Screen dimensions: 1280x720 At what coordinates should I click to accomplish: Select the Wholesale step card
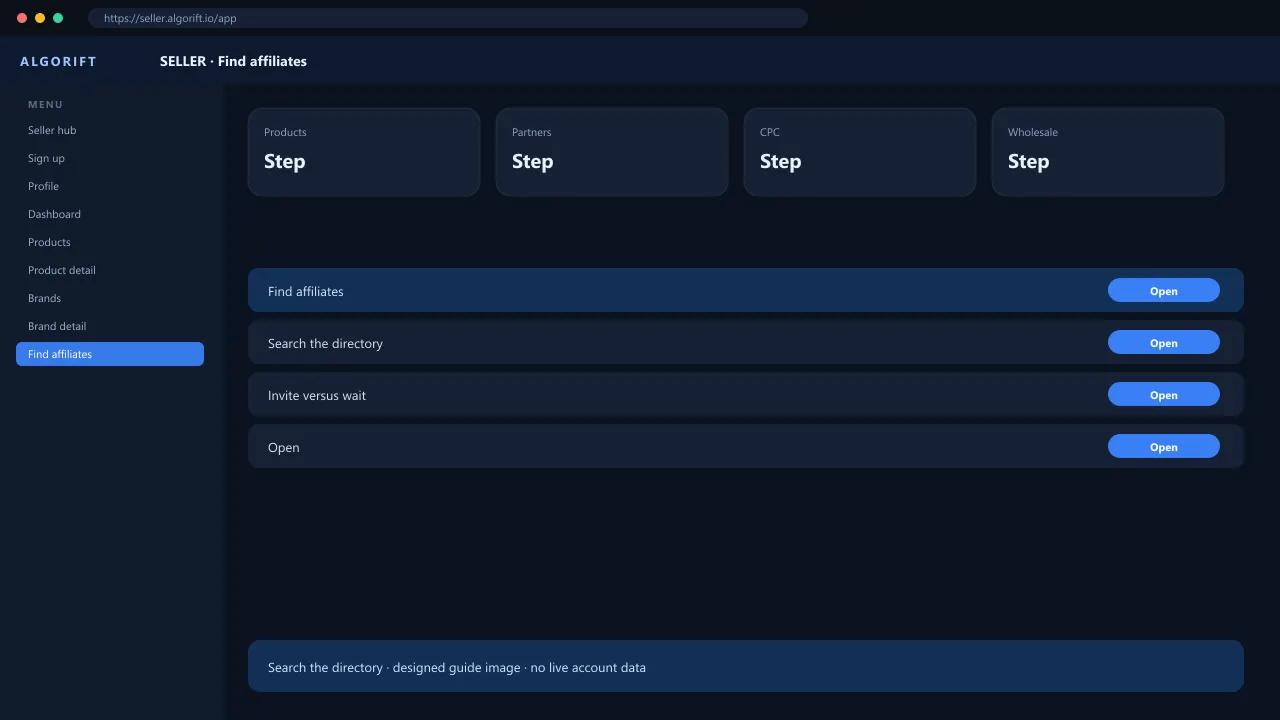pos(1108,152)
